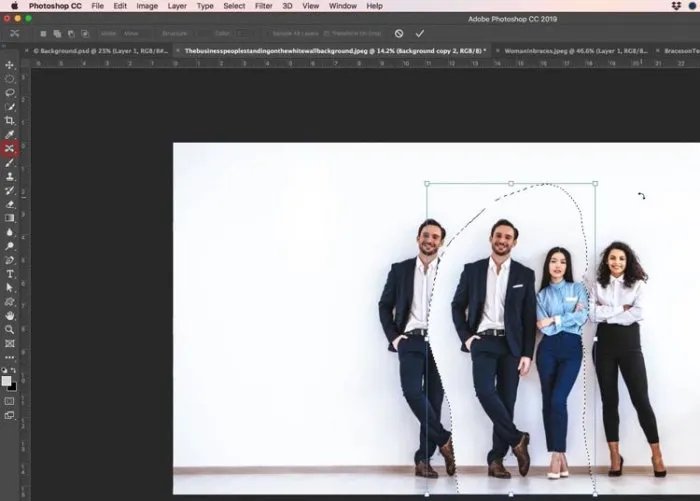Click the foreground color swatch
700x501 pixels.
point(7,381)
